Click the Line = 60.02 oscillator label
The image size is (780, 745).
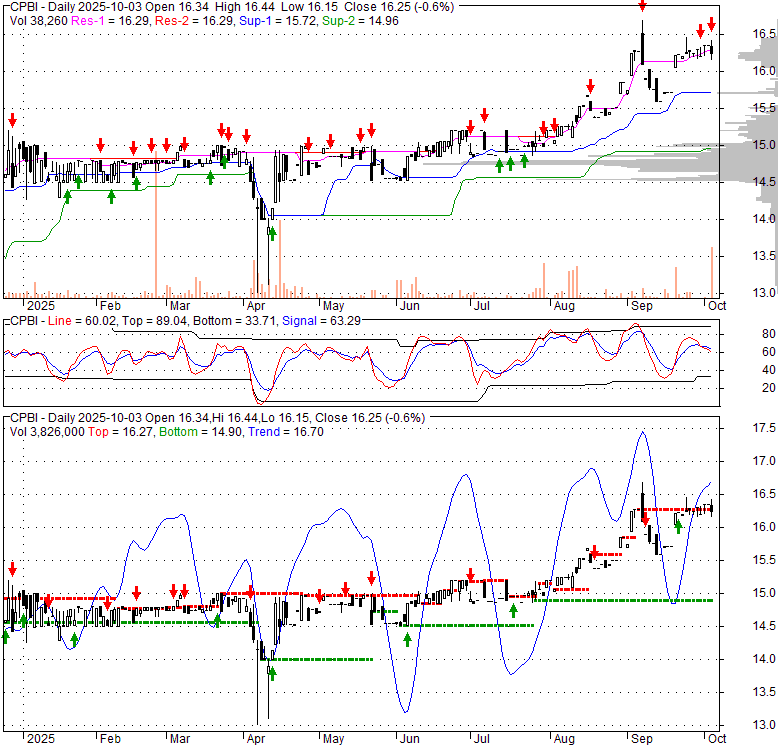(x=81, y=320)
